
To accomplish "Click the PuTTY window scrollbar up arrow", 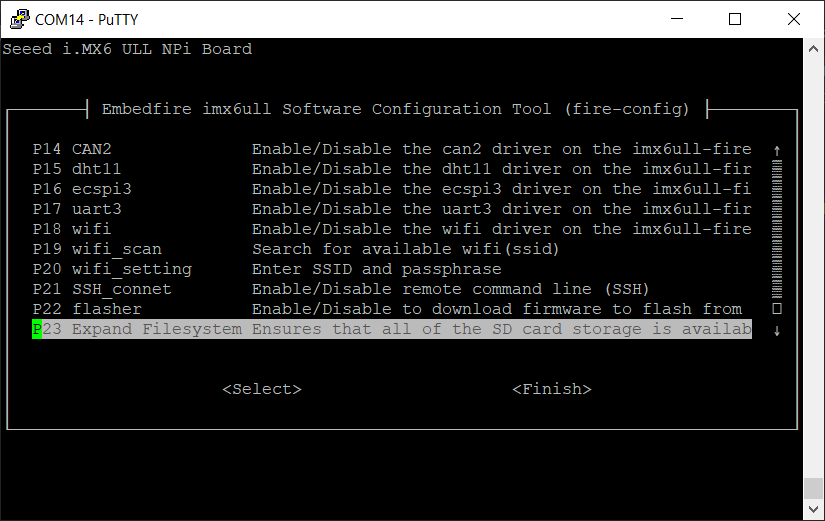I will [x=813, y=49].
